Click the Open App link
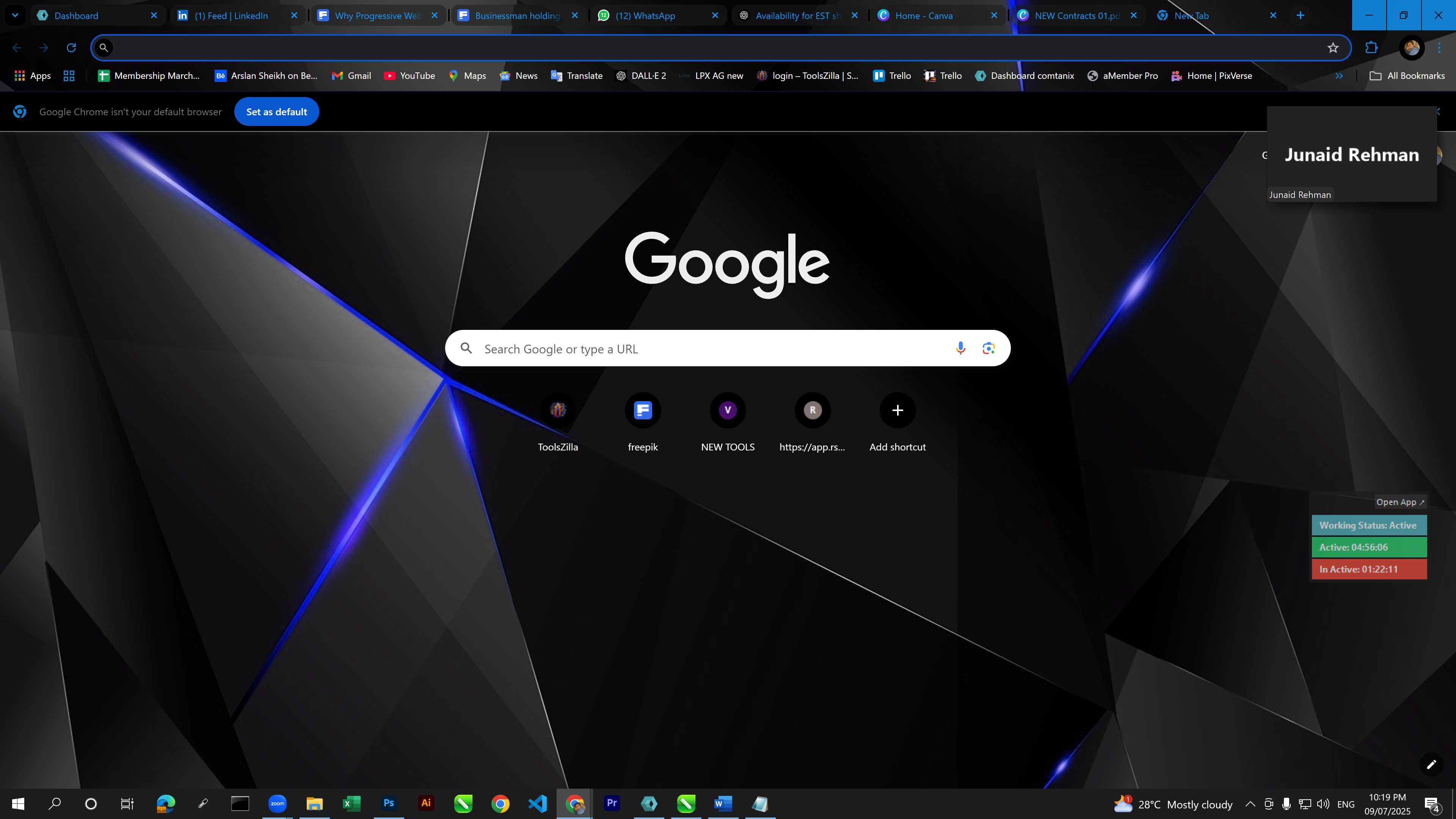1456x819 pixels. pyautogui.click(x=1400, y=502)
